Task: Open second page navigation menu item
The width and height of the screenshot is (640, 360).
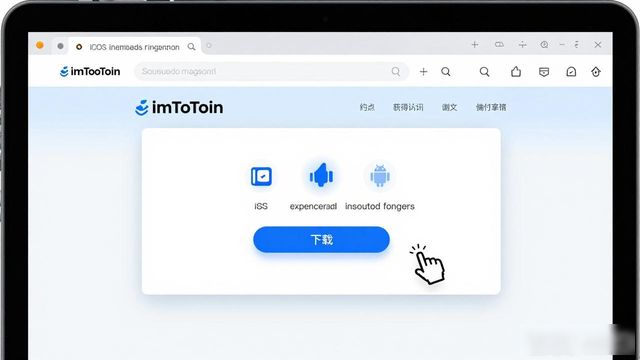Action: point(408,107)
